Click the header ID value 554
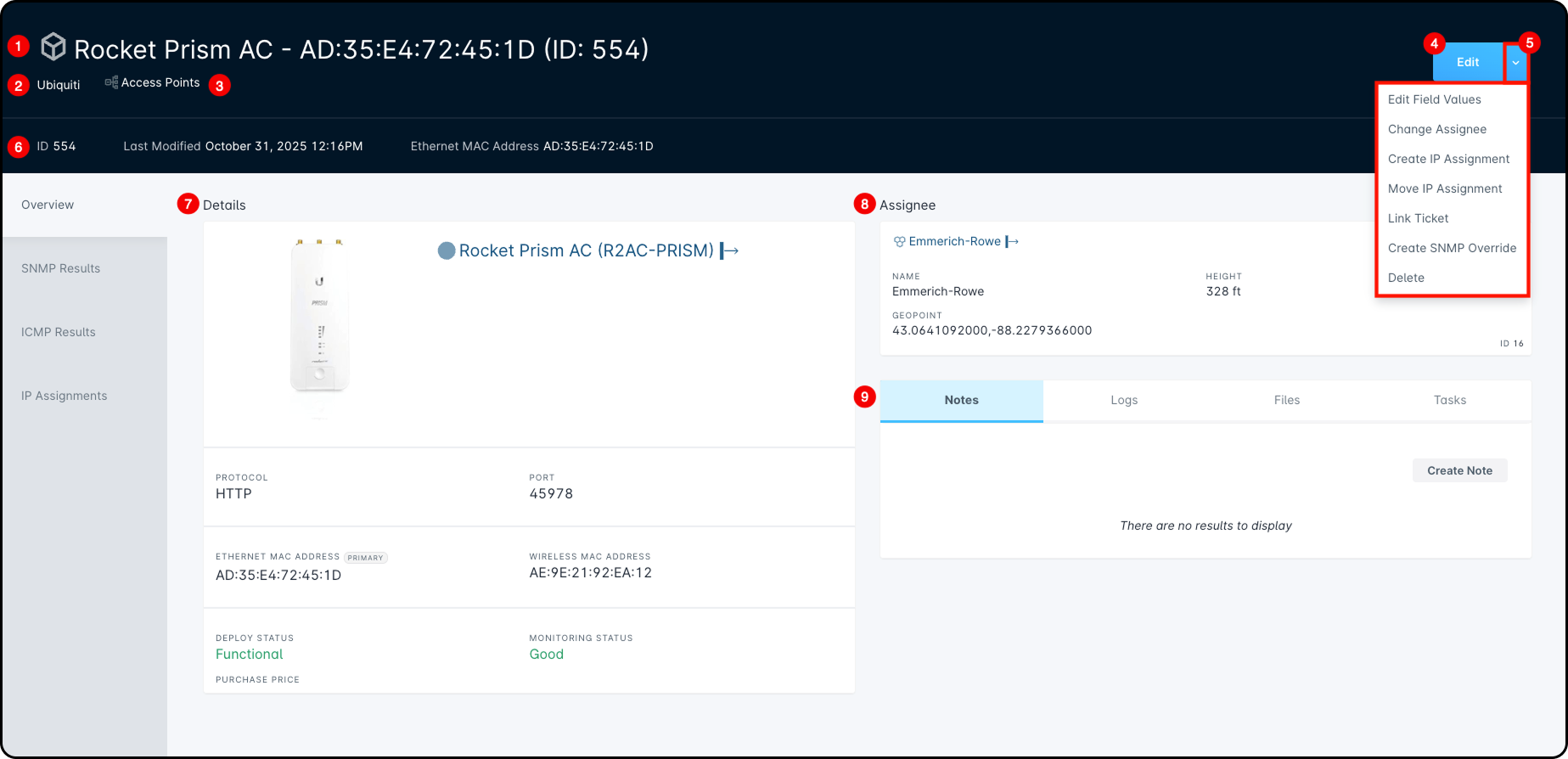Image resolution: width=1568 pixels, height=759 pixels. point(65,146)
